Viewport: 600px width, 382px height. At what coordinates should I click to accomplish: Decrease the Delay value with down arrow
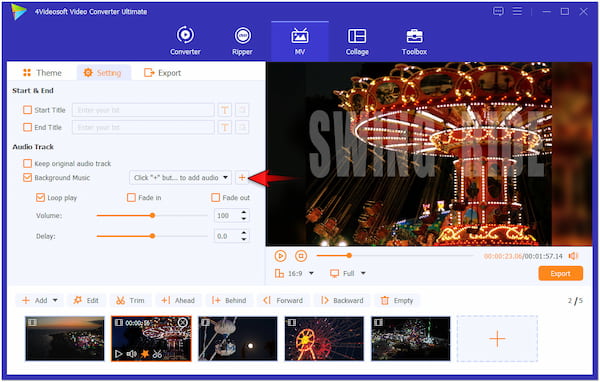[x=244, y=239]
